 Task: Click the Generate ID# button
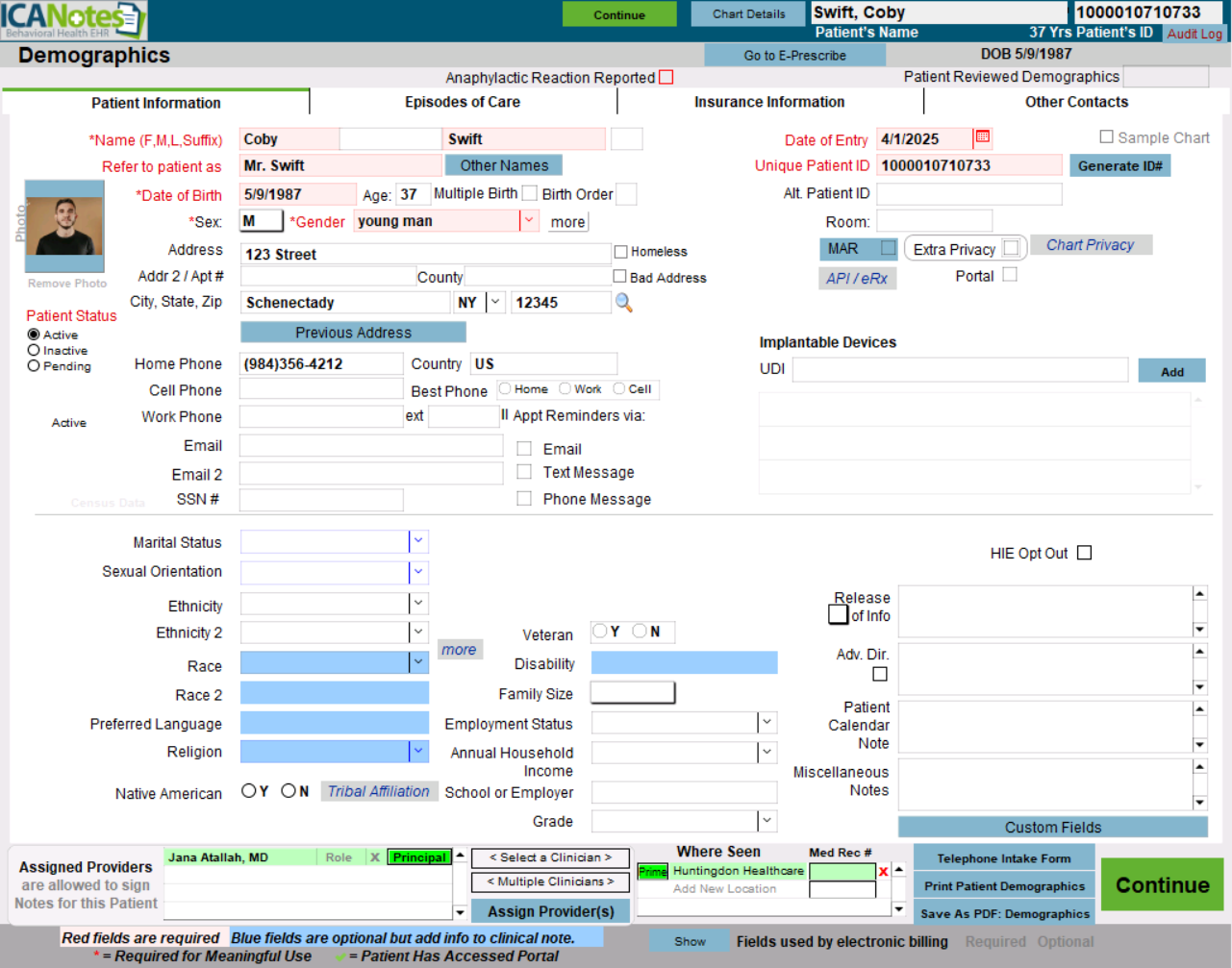1119,165
